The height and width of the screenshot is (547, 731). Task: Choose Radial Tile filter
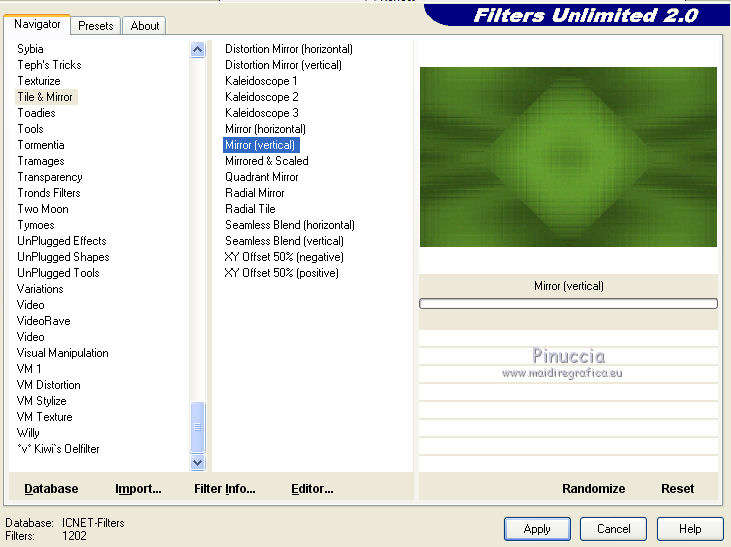click(250, 209)
